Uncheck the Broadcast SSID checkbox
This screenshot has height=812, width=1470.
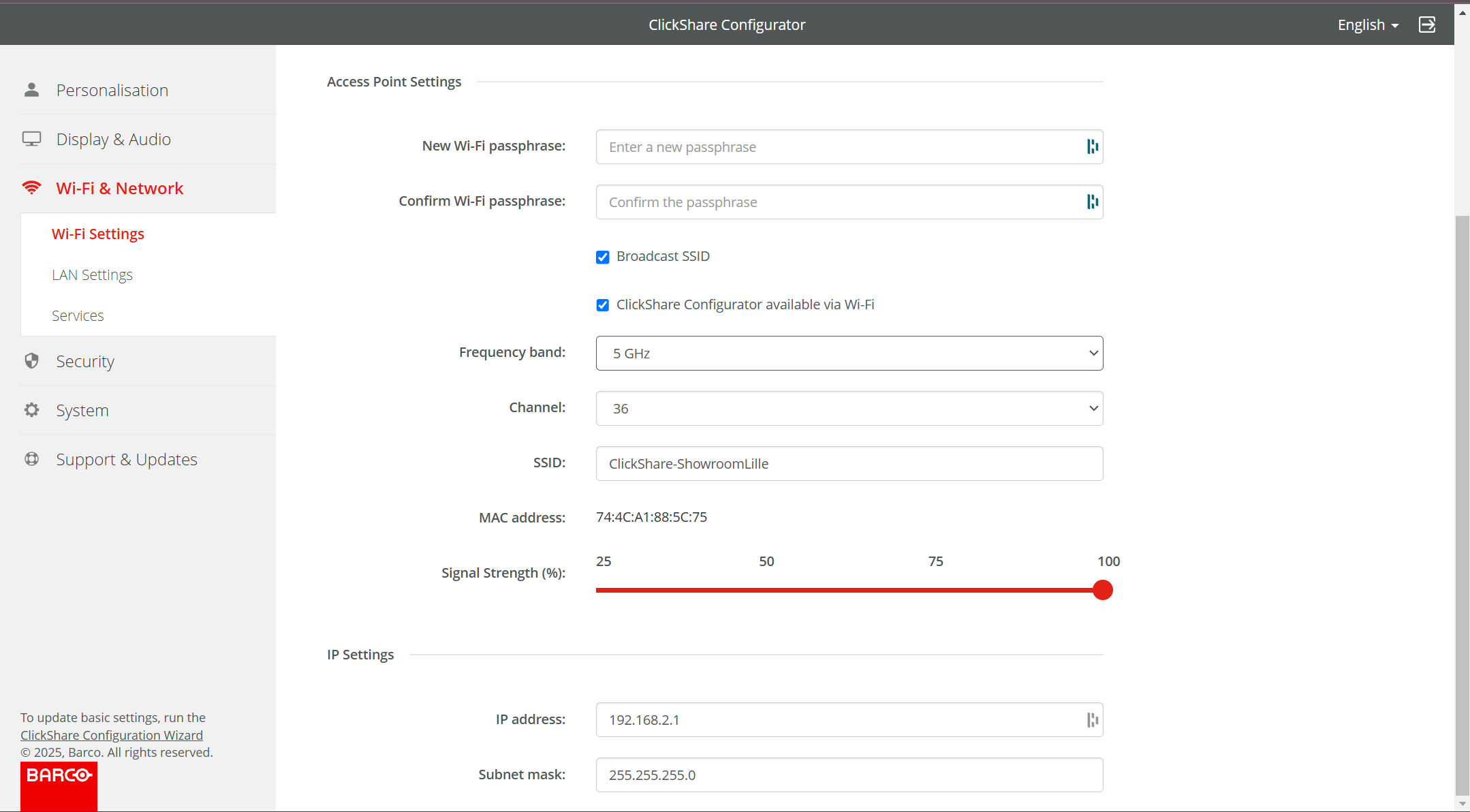pos(602,257)
